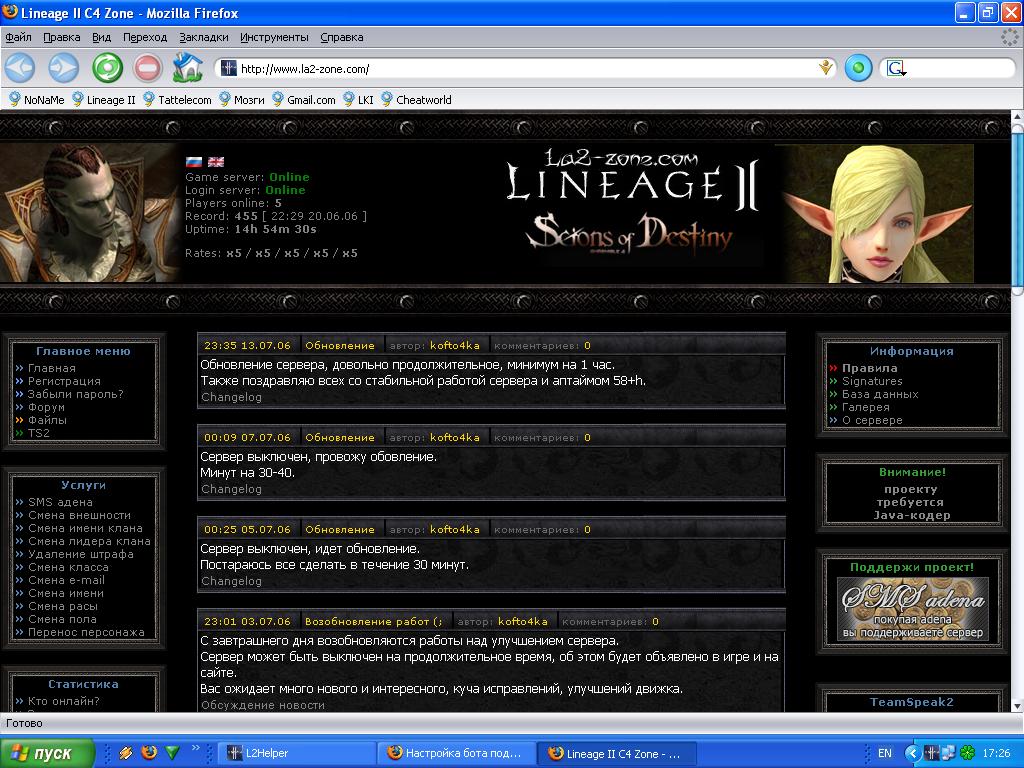Screen dimensions: 1024x768
Task: Click the Forward navigation arrow
Action: click(x=63, y=68)
